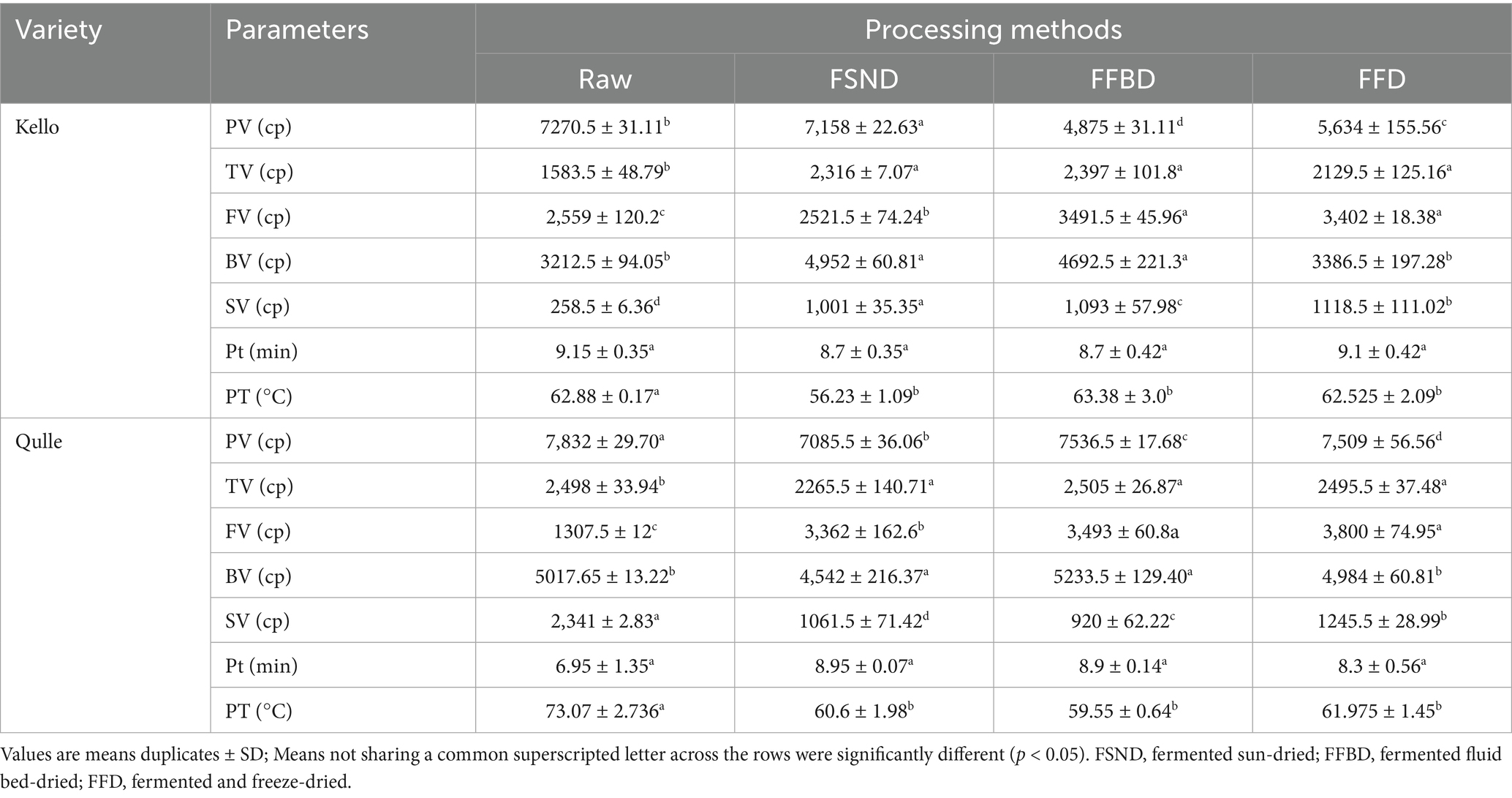The height and width of the screenshot is (798, 1512).
Task: Click the Raw column header
Action: coord(605,79)
